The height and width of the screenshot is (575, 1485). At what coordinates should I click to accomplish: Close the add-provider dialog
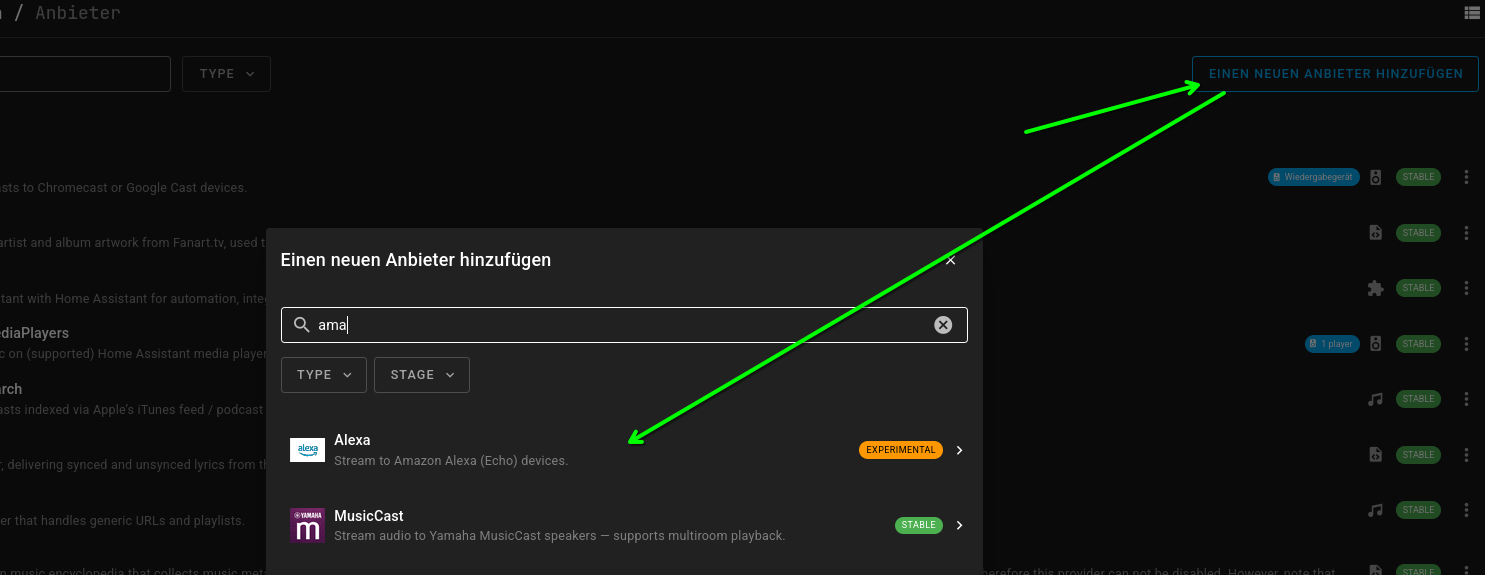[x=950, y=260]
